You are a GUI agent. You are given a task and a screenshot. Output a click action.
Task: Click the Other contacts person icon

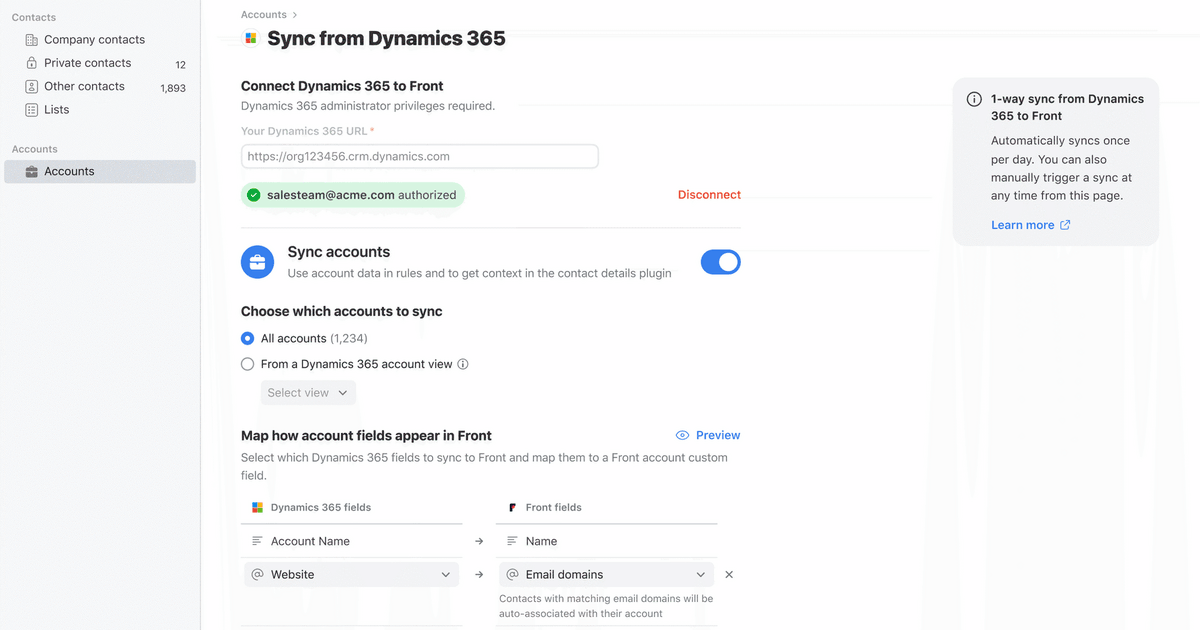pos(32,87)
